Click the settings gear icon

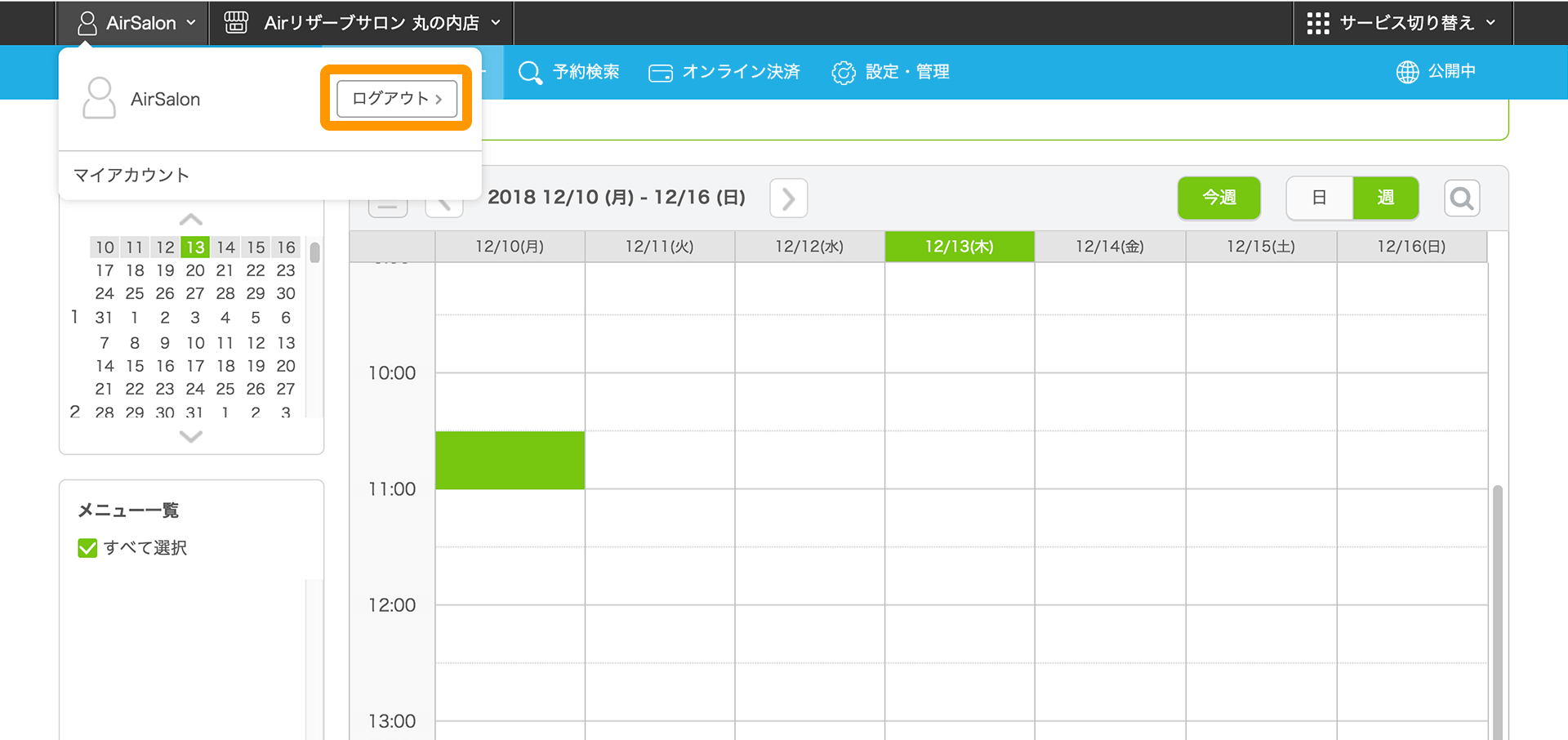click(843, 73)
